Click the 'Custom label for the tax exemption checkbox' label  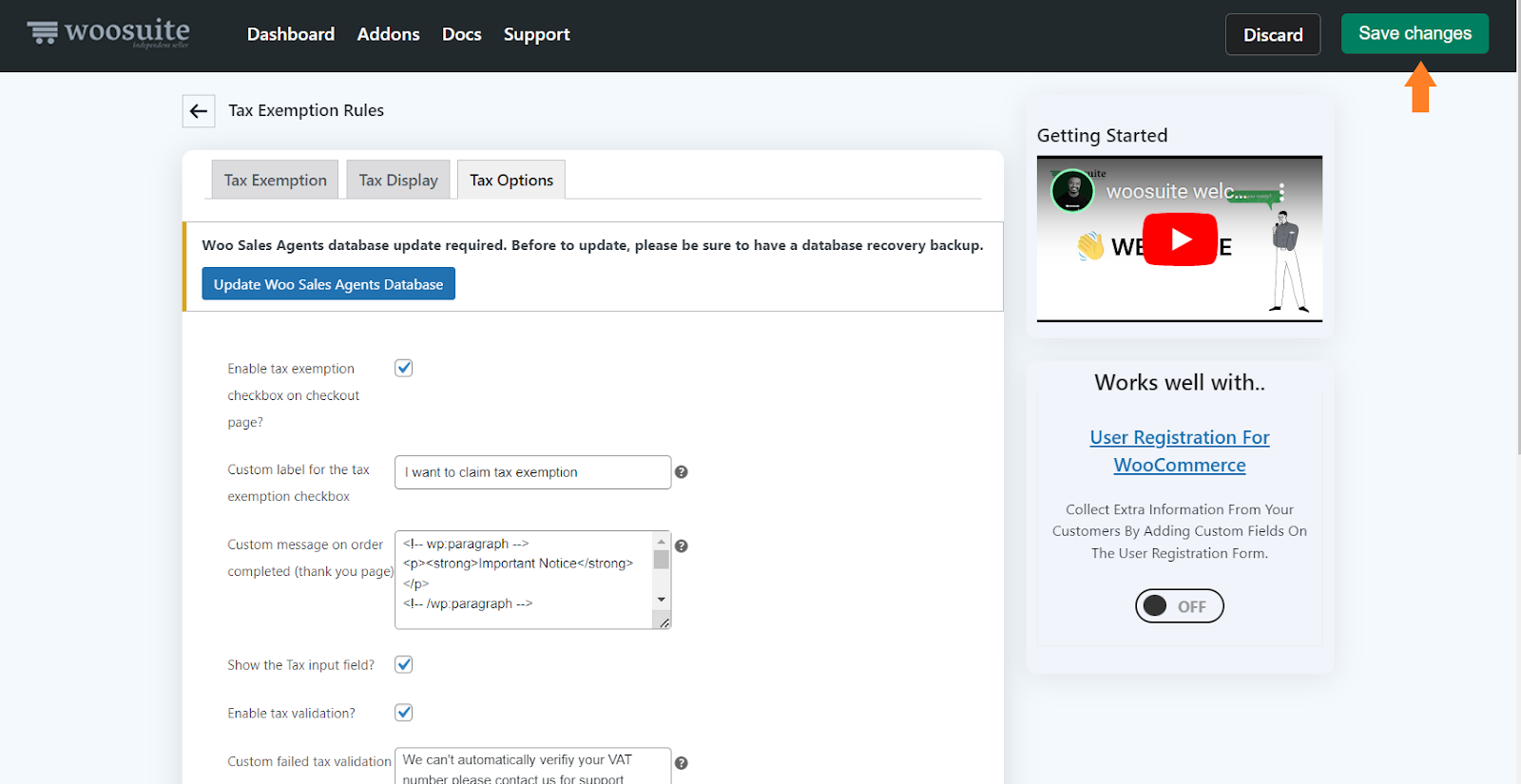click(298, 483)
